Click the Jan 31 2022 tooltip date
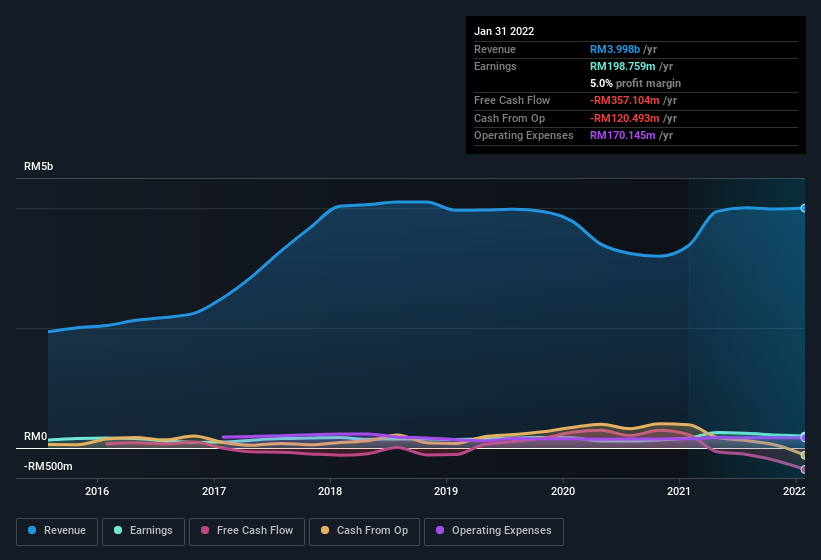 point(504,31)
